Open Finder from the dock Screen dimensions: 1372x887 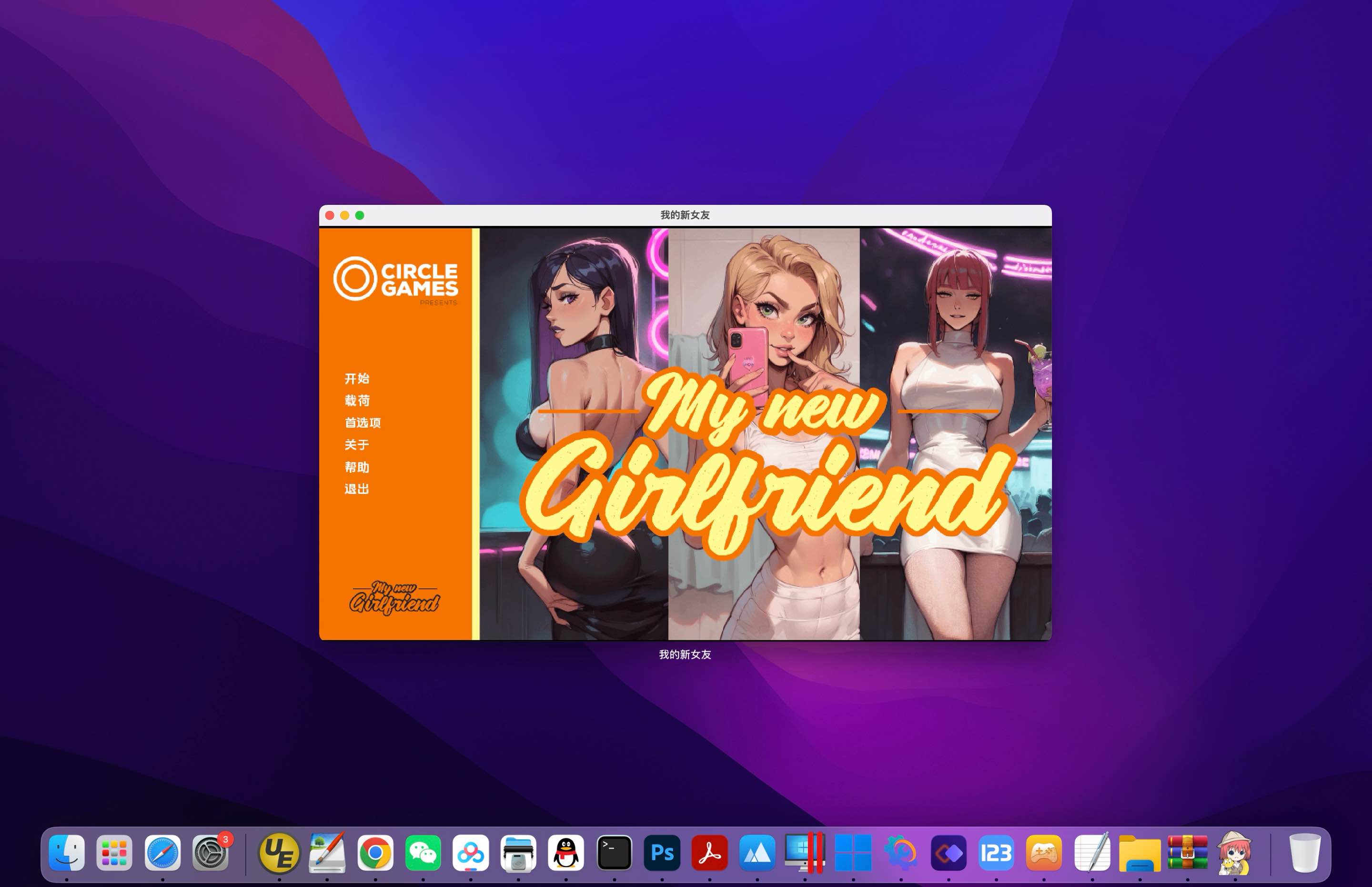[67, 852]
